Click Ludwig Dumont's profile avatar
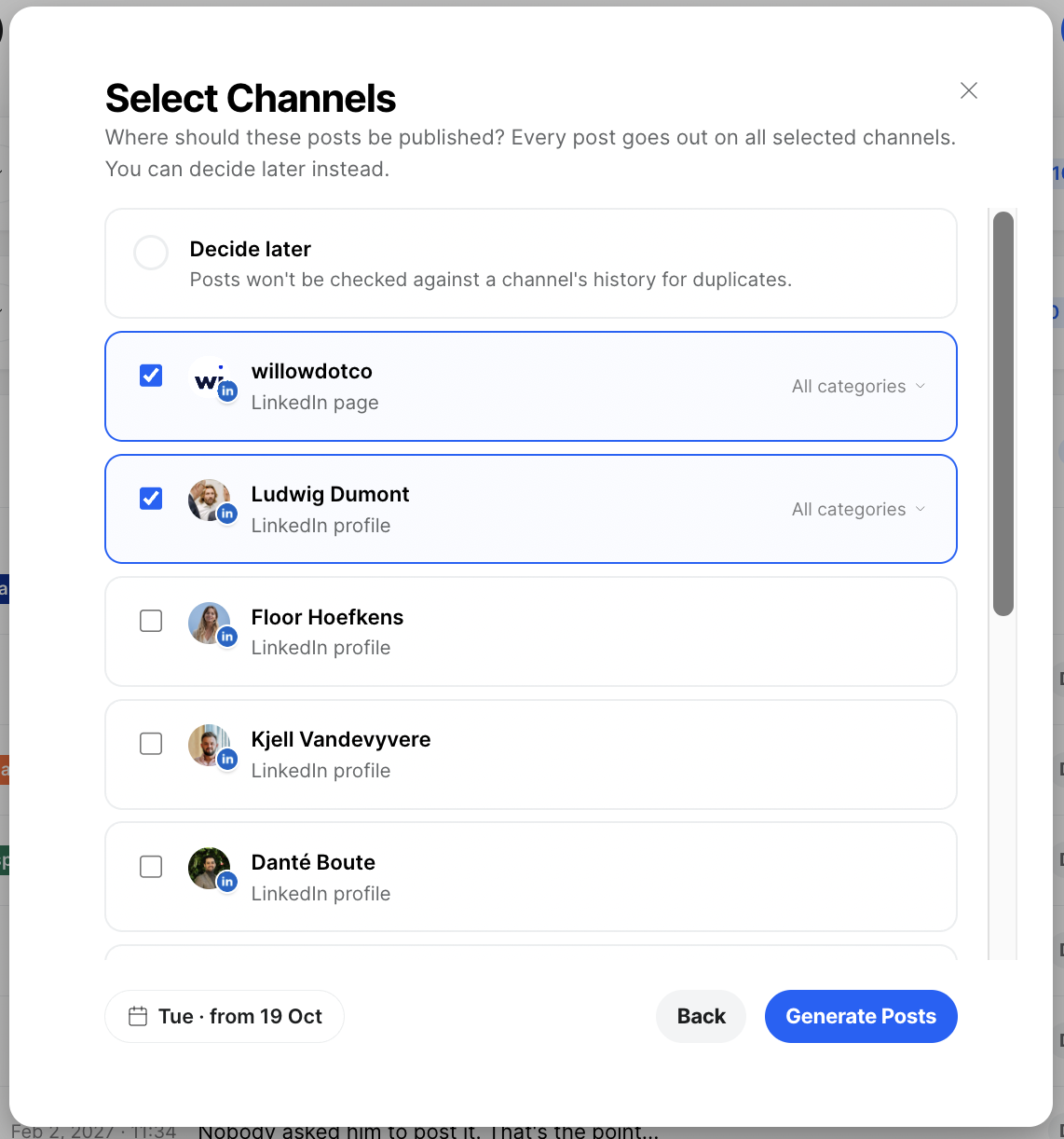 (x=210, y=501)
